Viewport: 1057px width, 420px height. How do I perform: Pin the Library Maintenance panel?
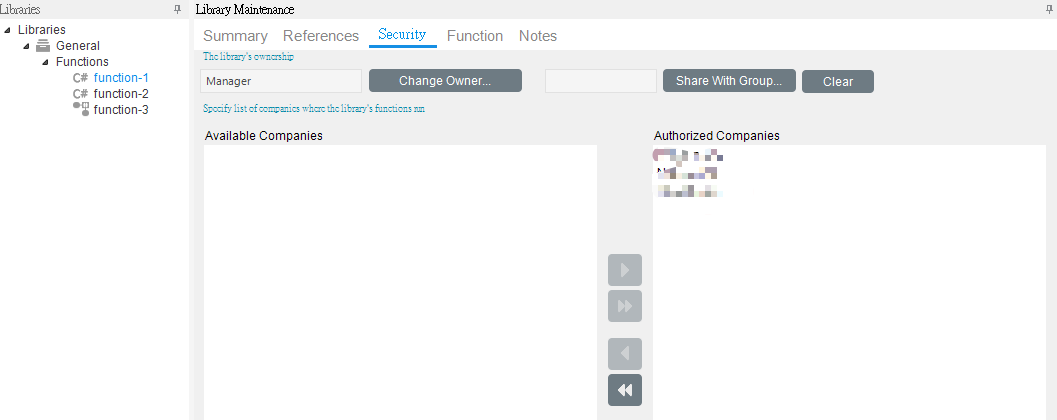[x=1048, y=9]
